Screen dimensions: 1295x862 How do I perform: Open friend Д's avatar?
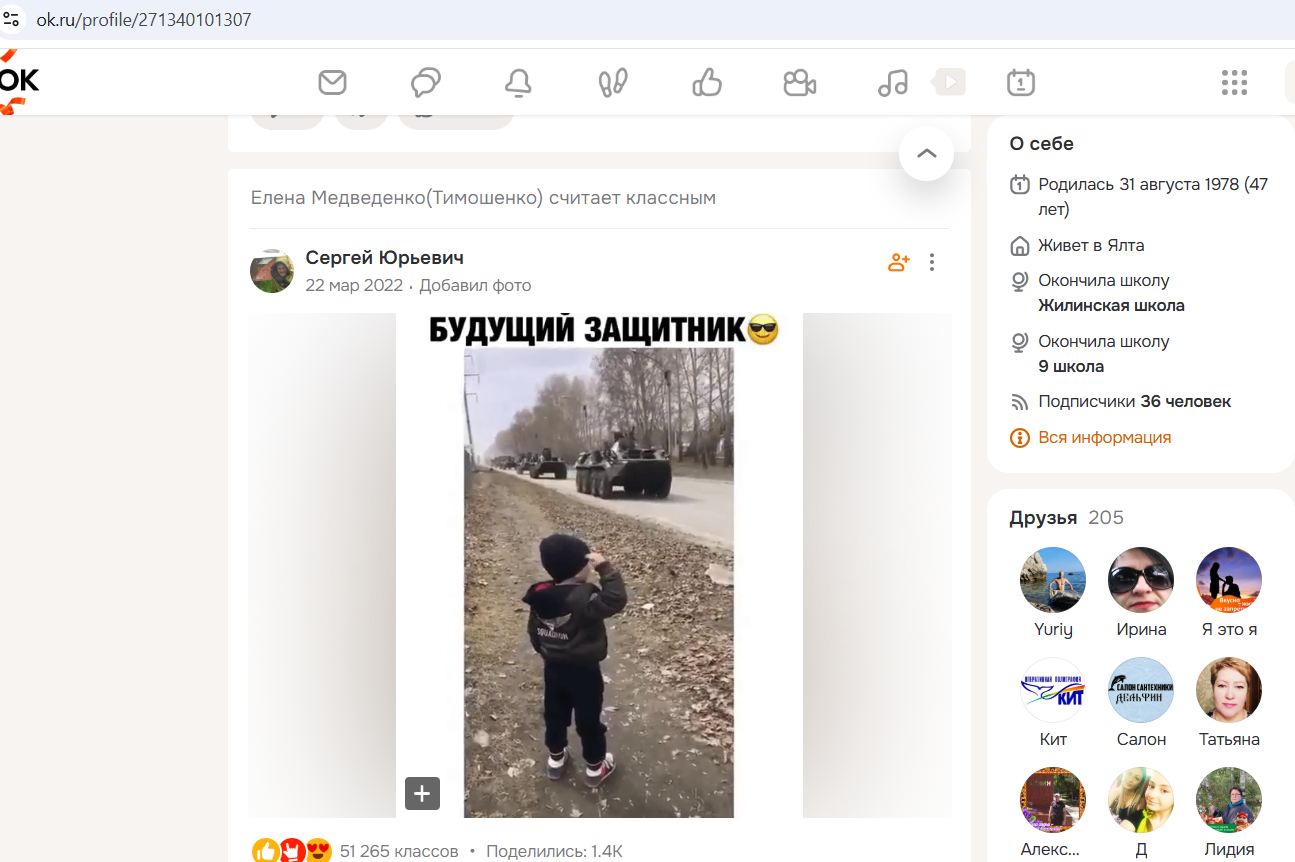coord(1141,800)
